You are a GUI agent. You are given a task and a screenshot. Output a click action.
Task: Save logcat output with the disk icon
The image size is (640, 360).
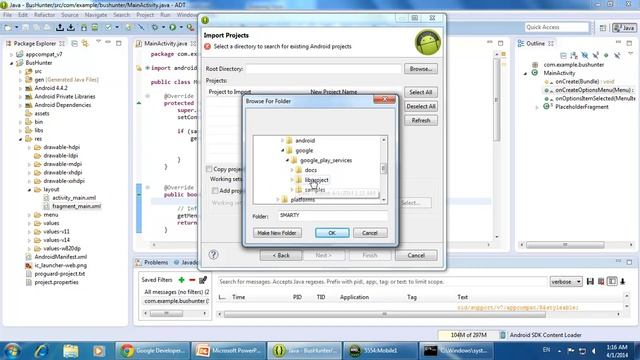(590, 282)
